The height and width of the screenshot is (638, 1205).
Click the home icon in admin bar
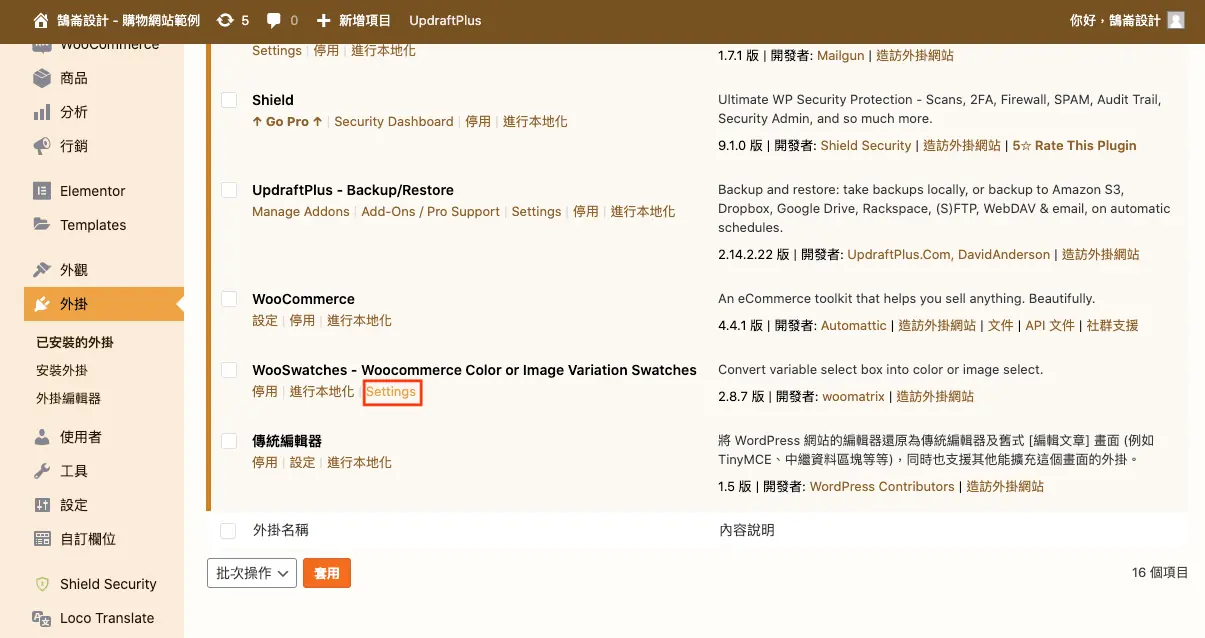click(x=41, y=20)
